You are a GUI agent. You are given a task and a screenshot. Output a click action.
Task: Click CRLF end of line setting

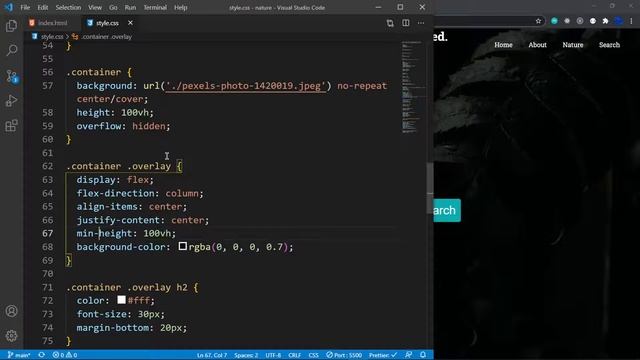(295, 355)
